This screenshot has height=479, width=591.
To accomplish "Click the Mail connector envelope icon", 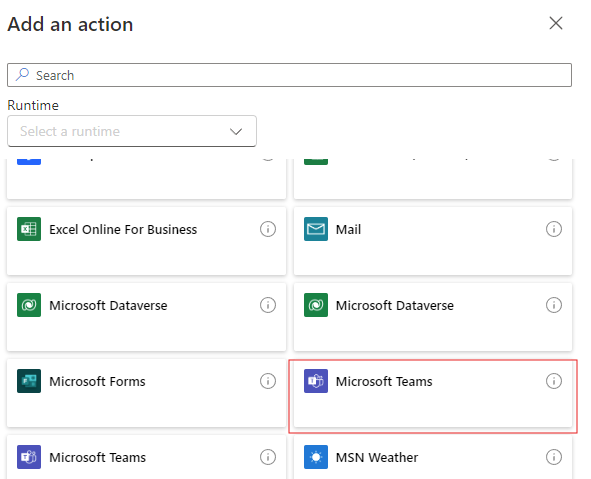I will pyautogui.click(x=316, y=229).
